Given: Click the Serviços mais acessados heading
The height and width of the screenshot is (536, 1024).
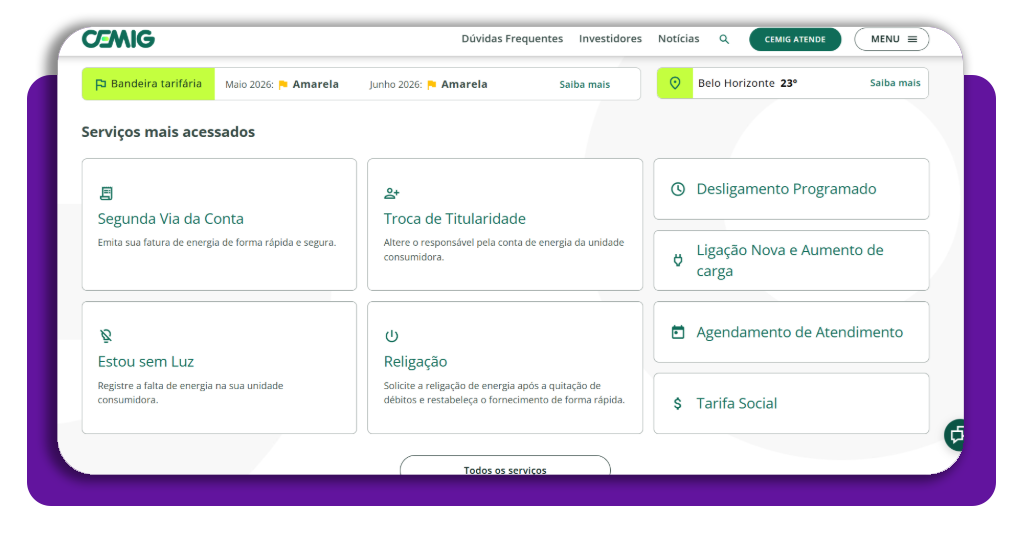Looking at the screenshot, I should [168, 132].
